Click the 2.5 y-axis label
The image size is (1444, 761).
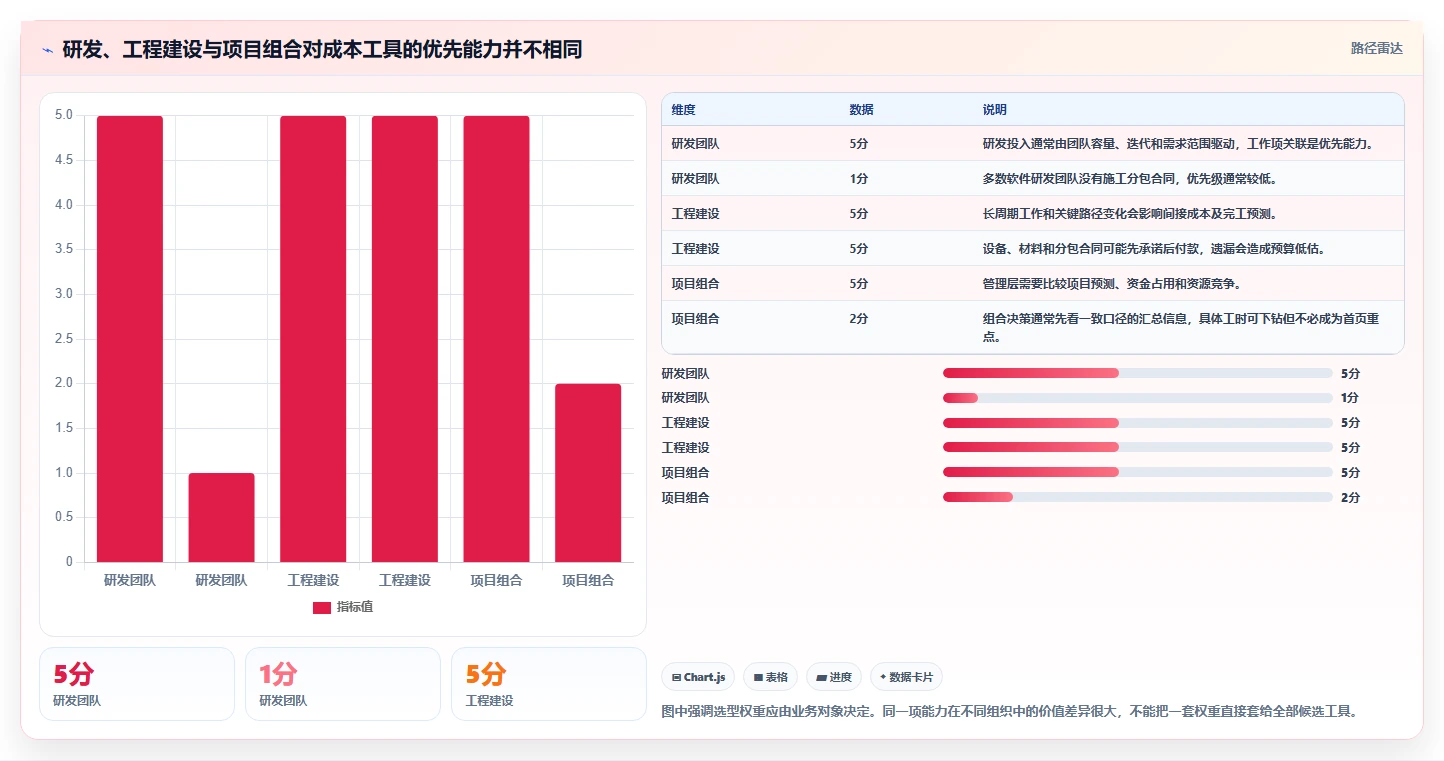pyautogui.click(x=63, y=339)
